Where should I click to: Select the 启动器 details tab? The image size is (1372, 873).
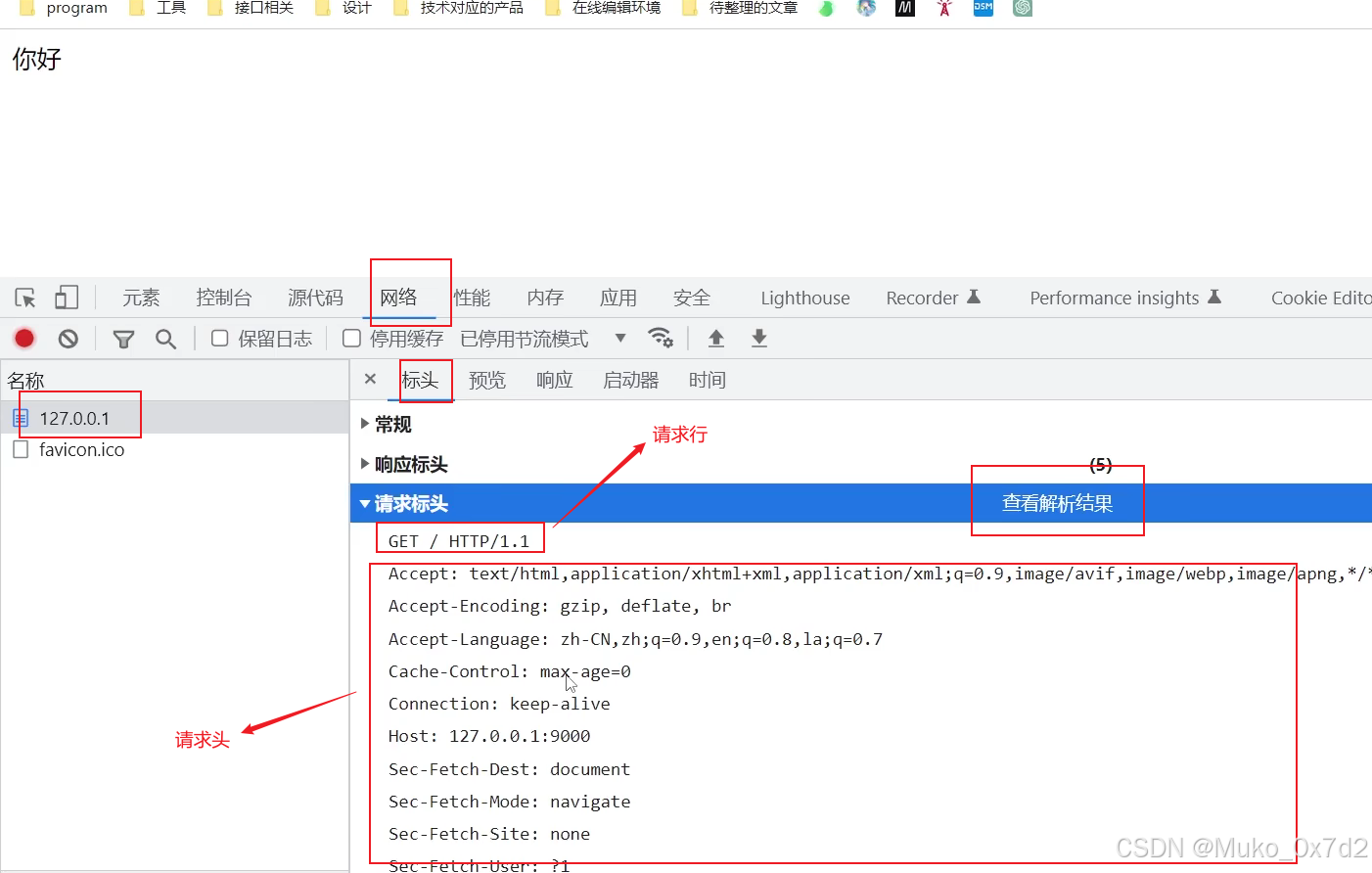(x=631, y=380)
